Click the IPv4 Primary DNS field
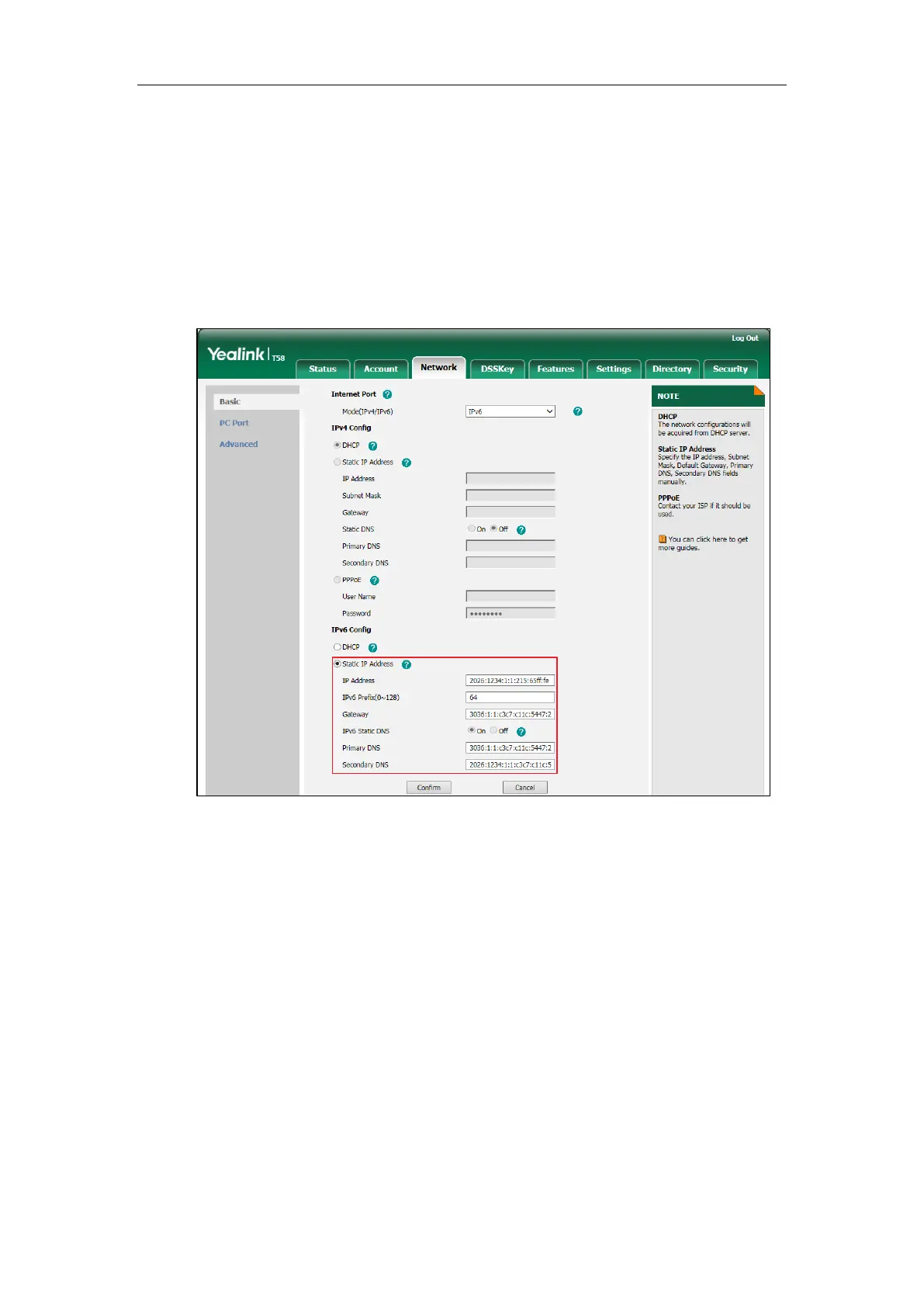 (510, 546)
